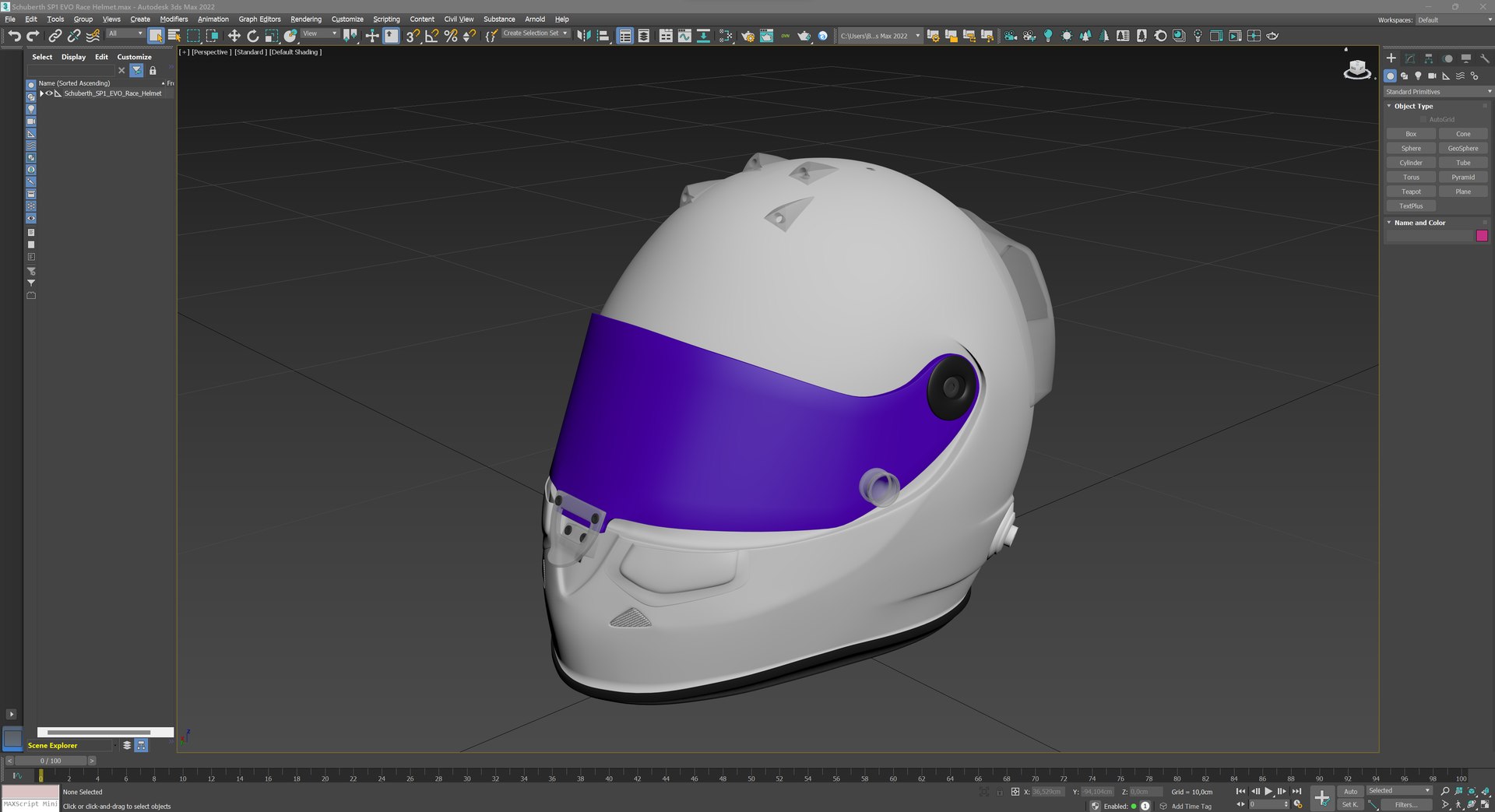Open the Graph Editors menu
This screenshot has width=1495, height=812.
(x=259, y=19)
